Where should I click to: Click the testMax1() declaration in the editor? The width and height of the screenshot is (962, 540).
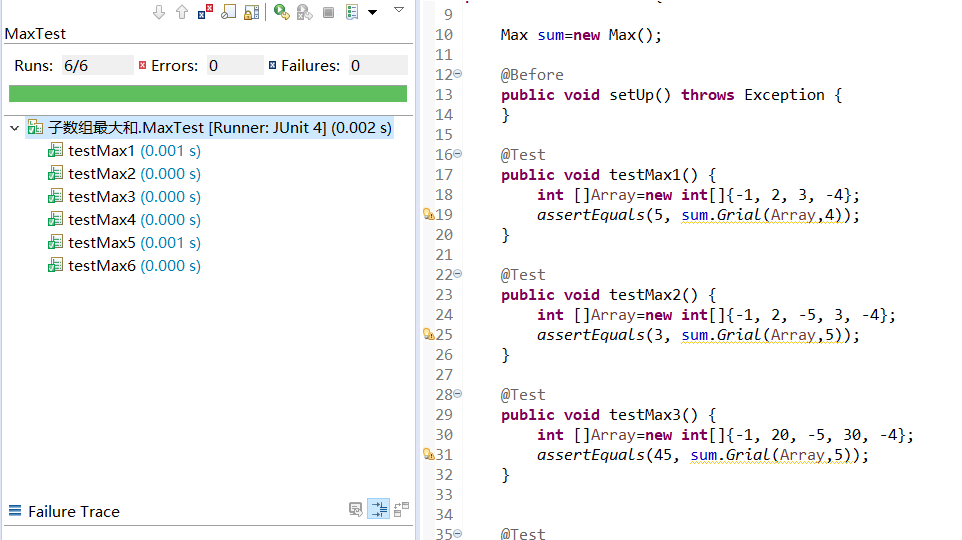click(608, 175)
